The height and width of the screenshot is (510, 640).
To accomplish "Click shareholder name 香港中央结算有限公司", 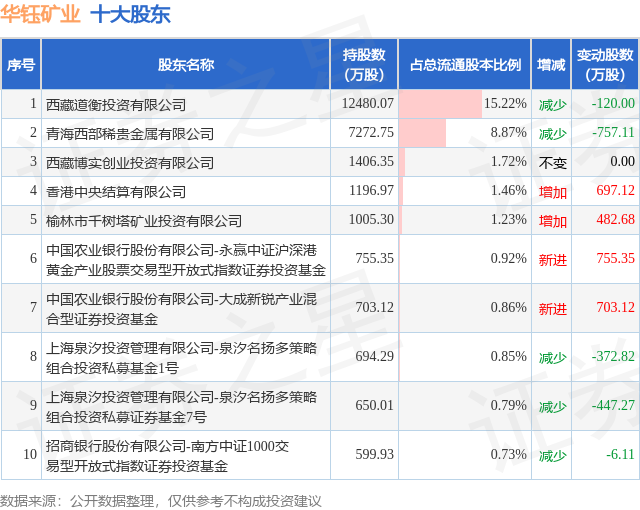I will 116,192.
